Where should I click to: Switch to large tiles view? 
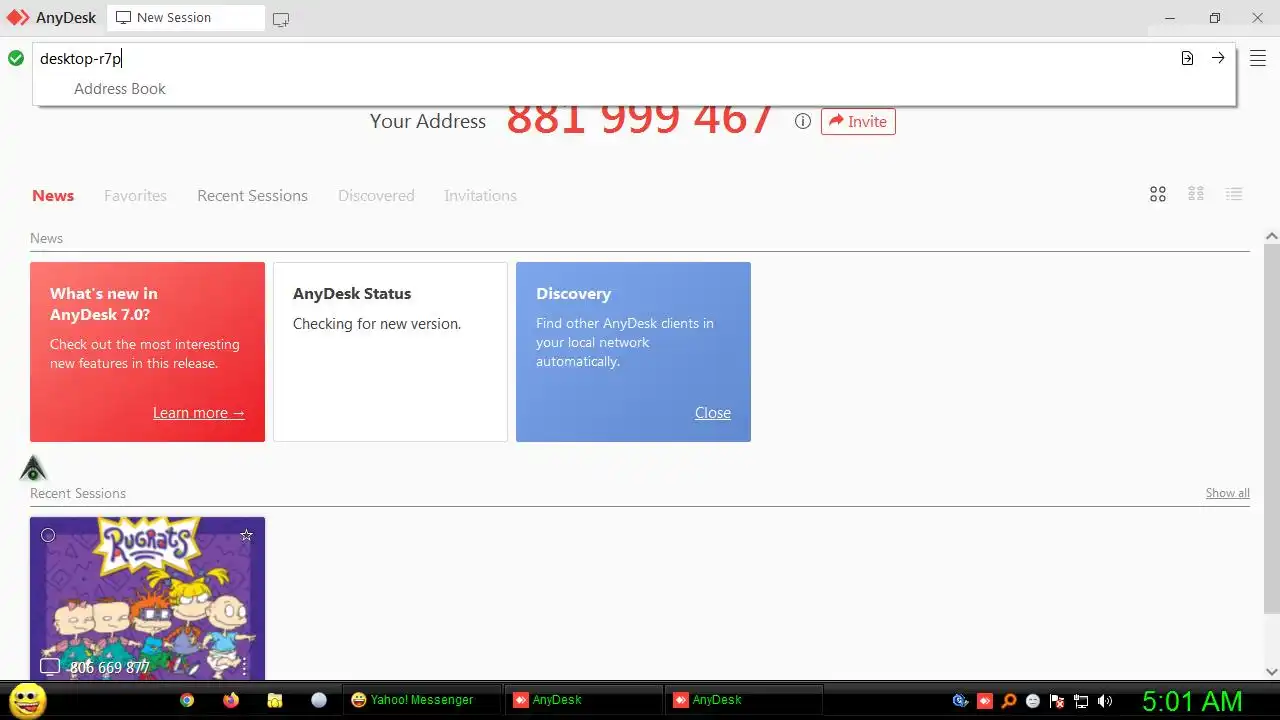coord(1158,194)
